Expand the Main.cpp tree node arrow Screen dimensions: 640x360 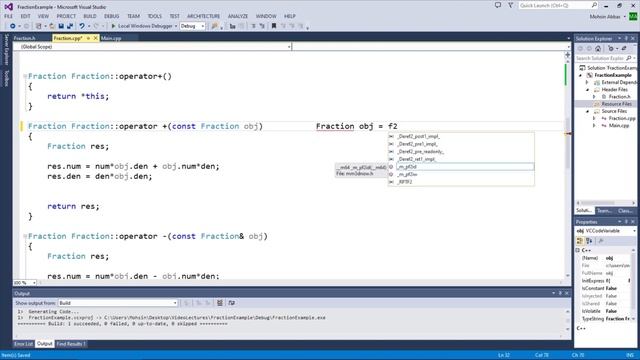click(x=594, y=126)
